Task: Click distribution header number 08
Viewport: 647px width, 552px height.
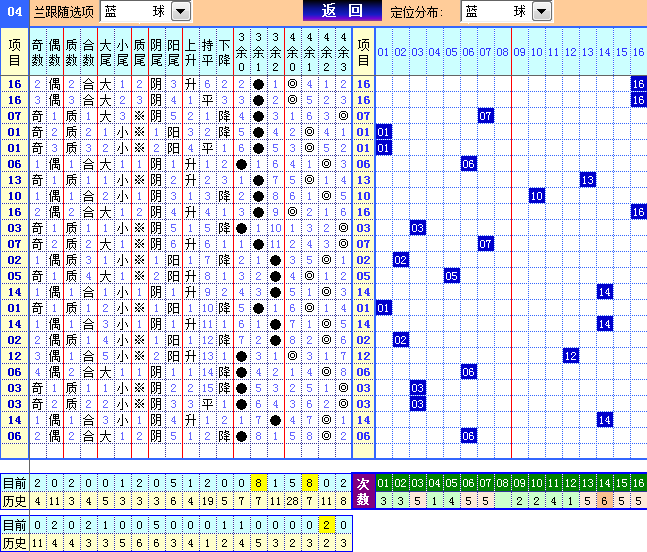Action: pos(502,52)
